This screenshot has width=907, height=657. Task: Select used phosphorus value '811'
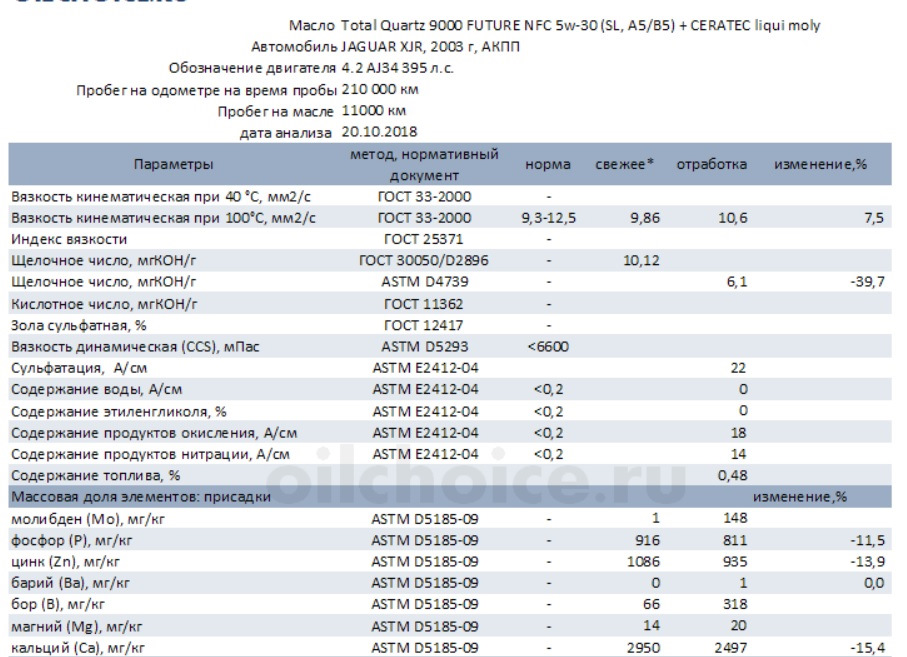(x=735, y=540)
